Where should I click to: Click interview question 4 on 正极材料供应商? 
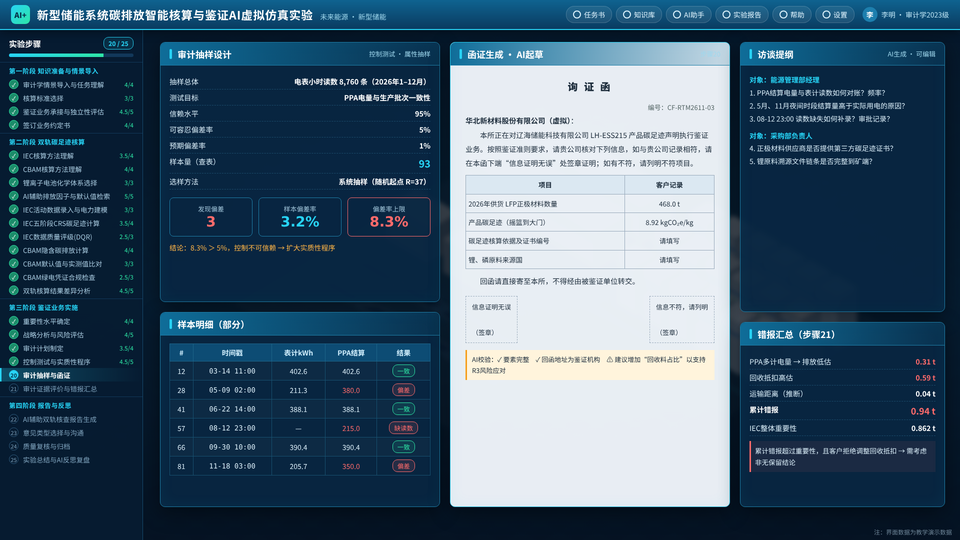pyautogui.click(x=821, y=148)
